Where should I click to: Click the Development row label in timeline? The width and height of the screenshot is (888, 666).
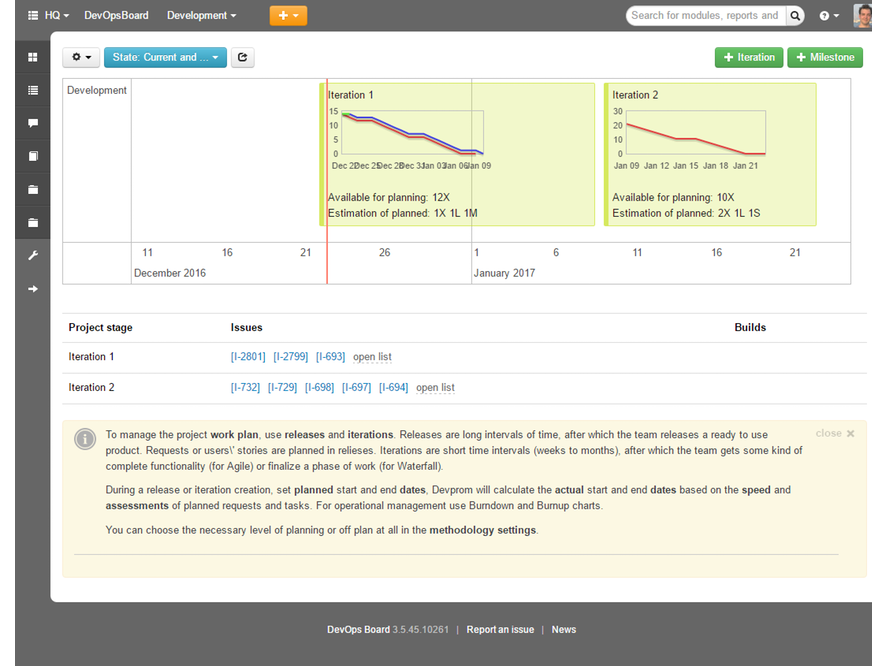pyautogui.click(x=97, y=90)
